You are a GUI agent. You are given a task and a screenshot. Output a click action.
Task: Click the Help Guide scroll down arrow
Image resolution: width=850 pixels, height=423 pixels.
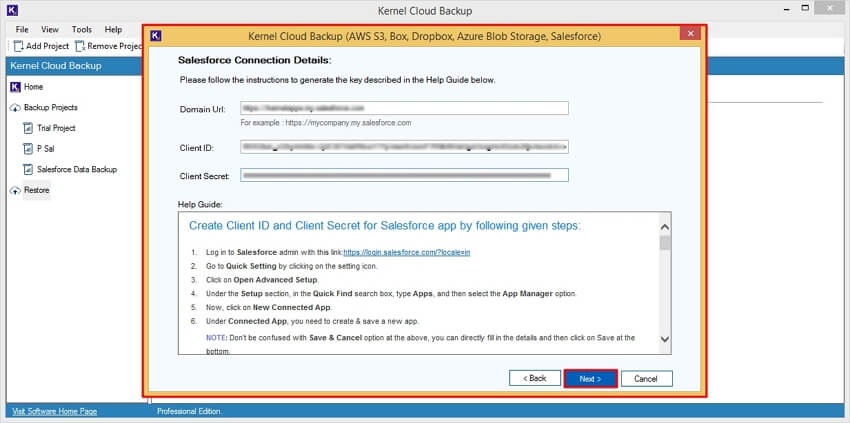click(665, 339)
